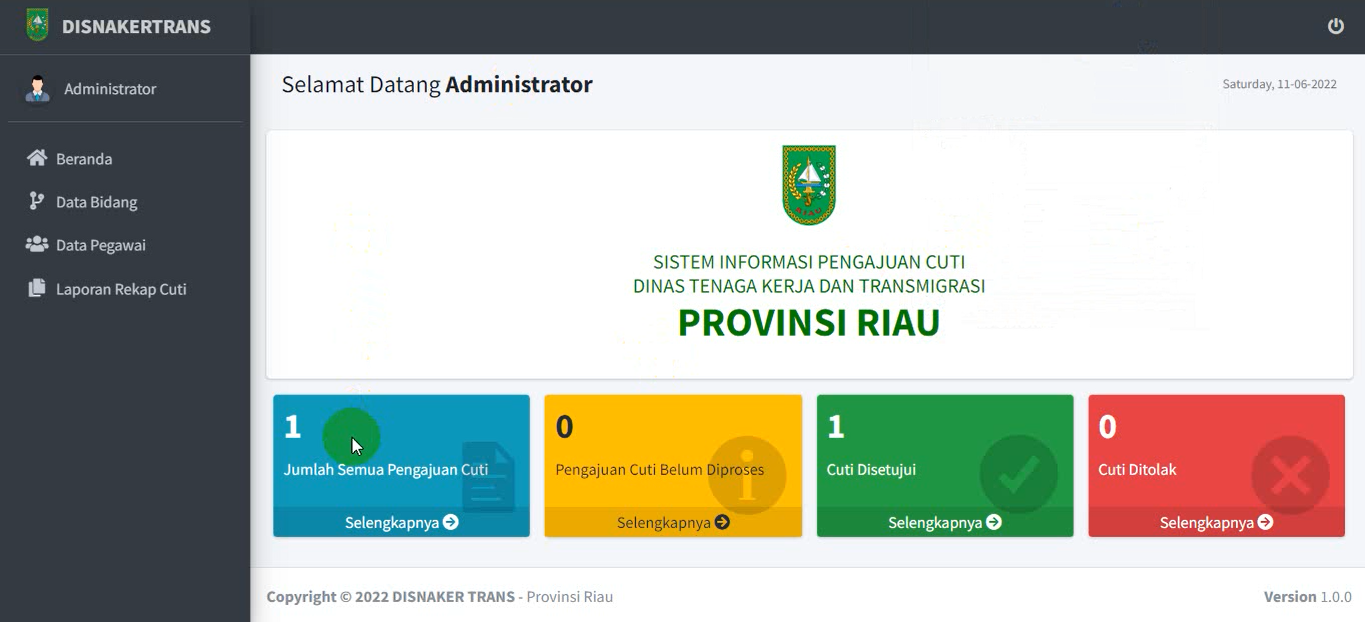Click the DISNAKERTRANS logo emblem in sidebar

click(x=37, y=26)
